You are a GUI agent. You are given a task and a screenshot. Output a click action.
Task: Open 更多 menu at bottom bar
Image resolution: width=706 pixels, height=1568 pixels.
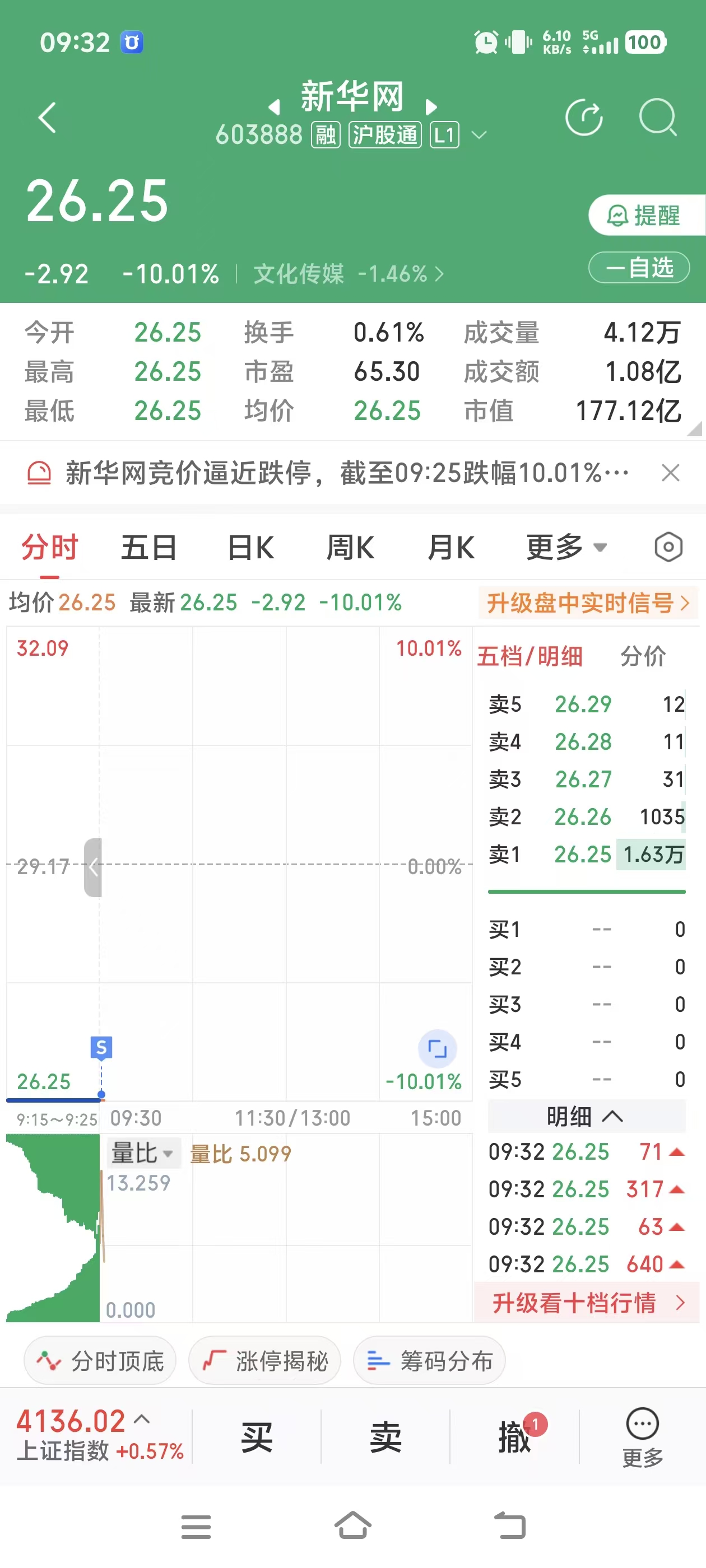pos(643,1437)
